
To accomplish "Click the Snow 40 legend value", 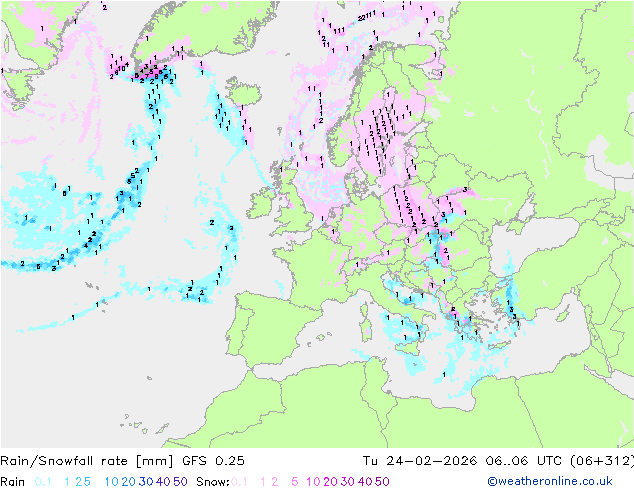I will pos(365,482).
